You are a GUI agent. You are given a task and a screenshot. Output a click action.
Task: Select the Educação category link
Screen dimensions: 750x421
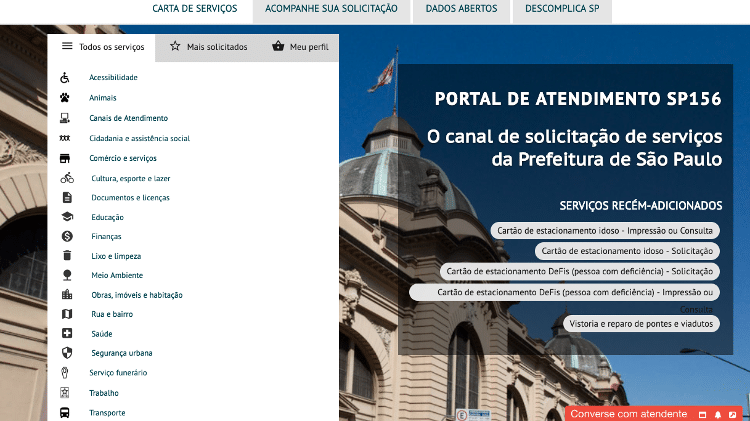(108, 217)
